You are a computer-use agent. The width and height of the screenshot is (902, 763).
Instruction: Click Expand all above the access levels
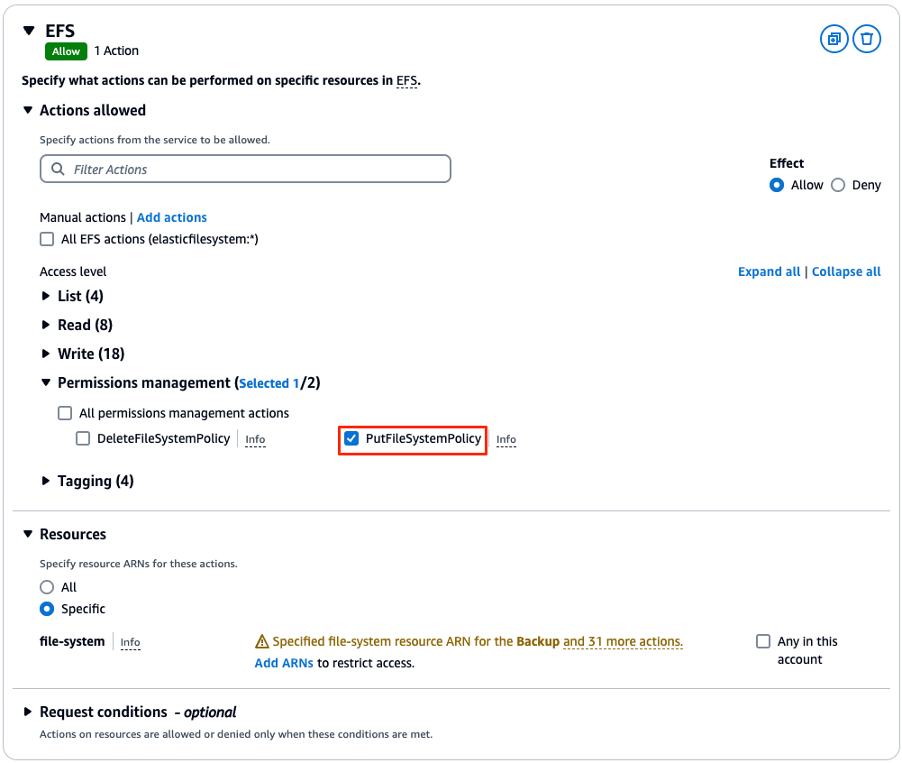[769, 271]
